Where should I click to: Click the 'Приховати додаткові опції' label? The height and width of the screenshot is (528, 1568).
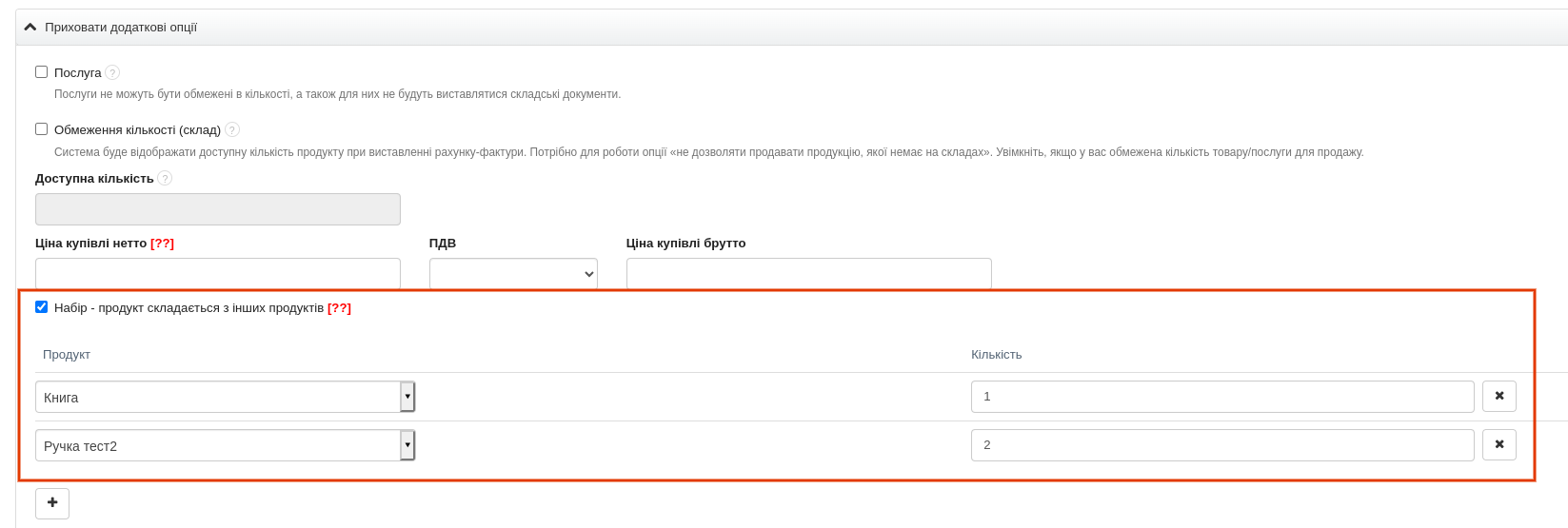(121, 28)
